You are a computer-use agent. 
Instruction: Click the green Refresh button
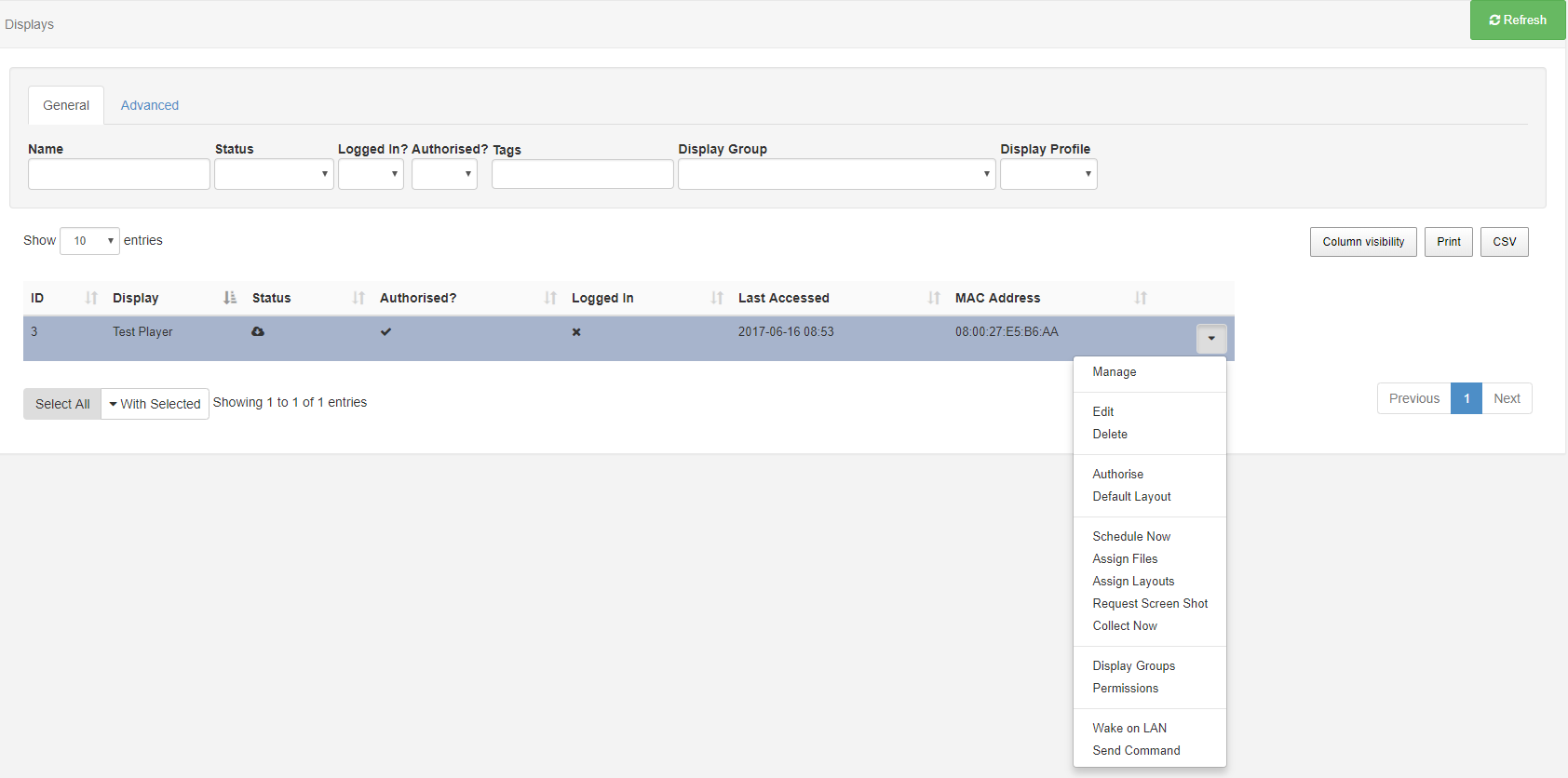pyautogui.click(x=1517, y=20)
